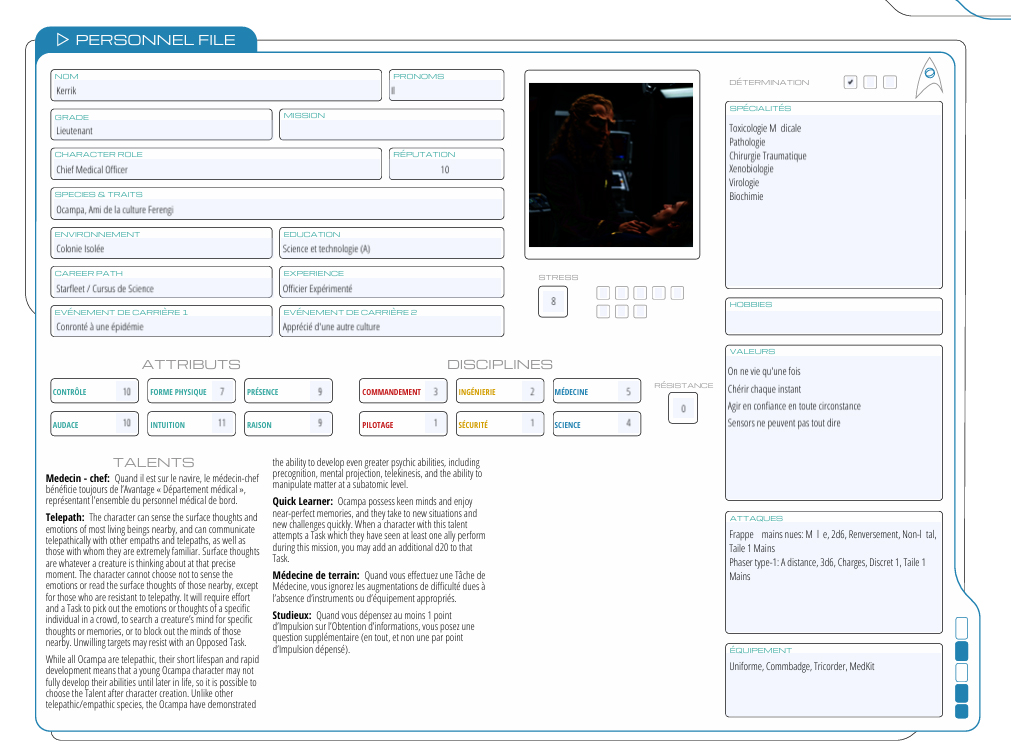Image resolution: width=1011 pixels, height=744 pixels.
Task: Edit the Ingénierie discipline value
Action: (x=532, y=391)
